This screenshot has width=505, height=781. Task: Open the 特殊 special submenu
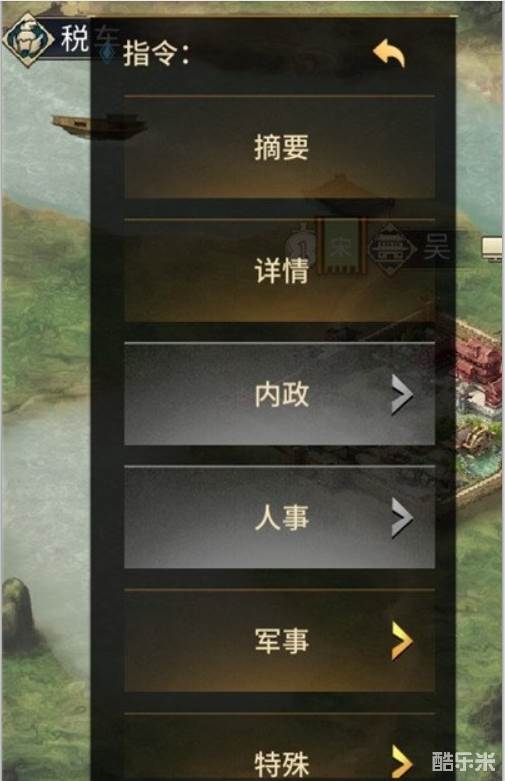coord(279,747)
